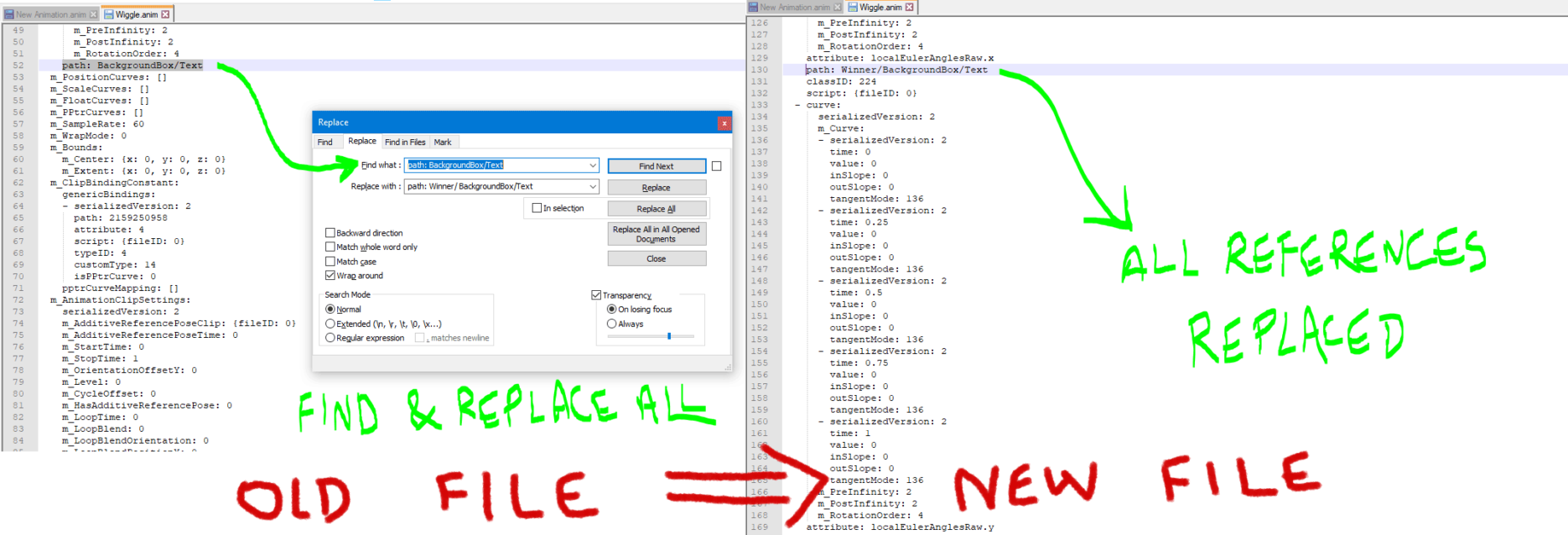The image size is (1568, 535).
Task: Select Regular expression search mode
Action: coord(330,338)
